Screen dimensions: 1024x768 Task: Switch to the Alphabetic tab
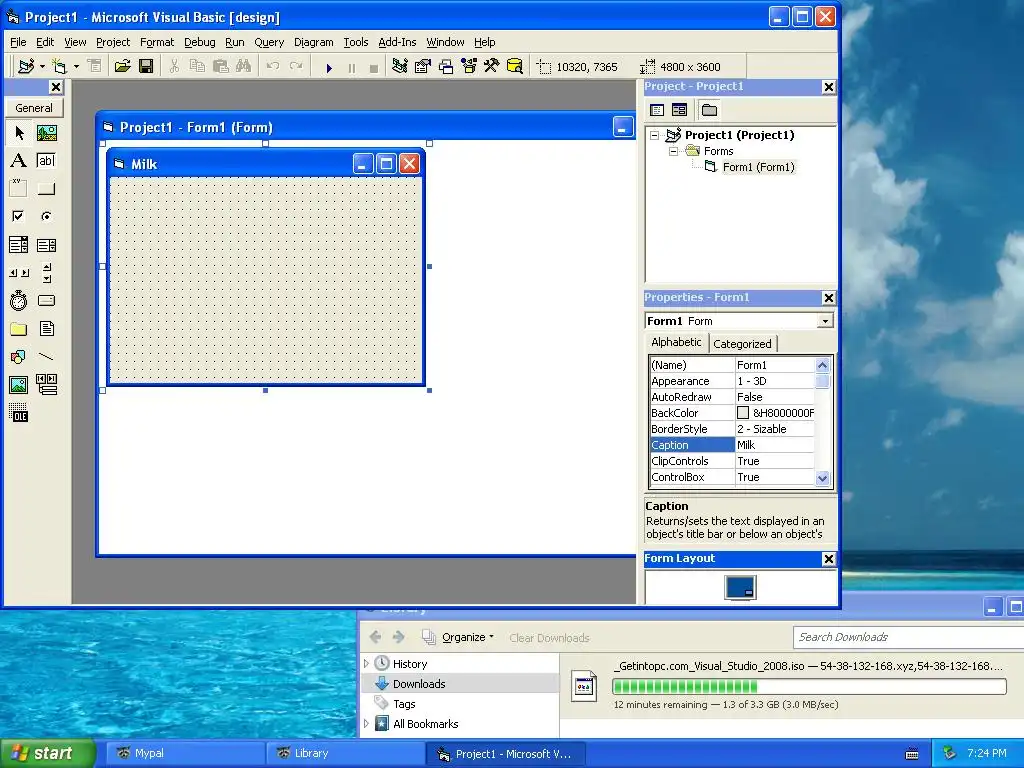click(677, 342)
